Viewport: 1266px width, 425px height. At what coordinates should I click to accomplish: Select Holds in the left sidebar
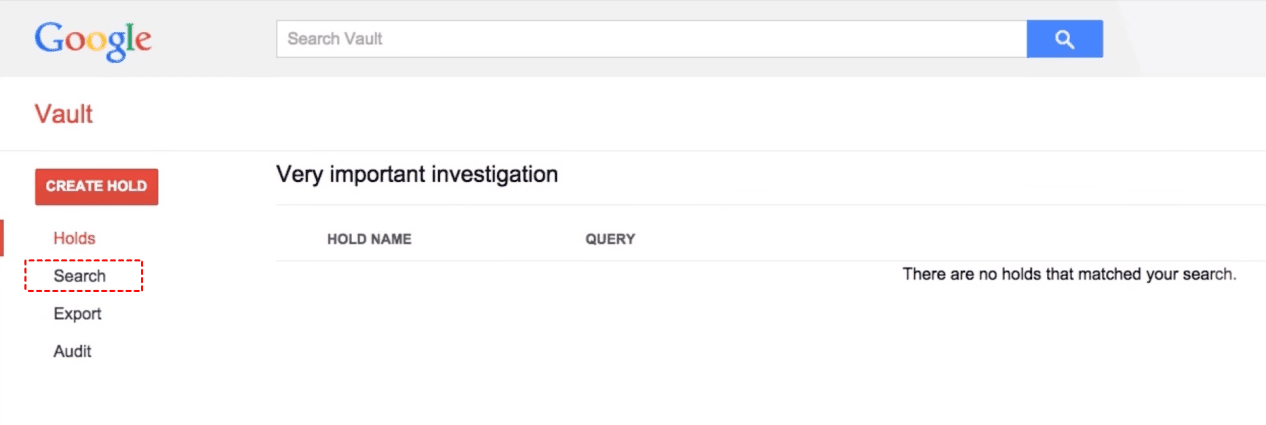(75, 238)
